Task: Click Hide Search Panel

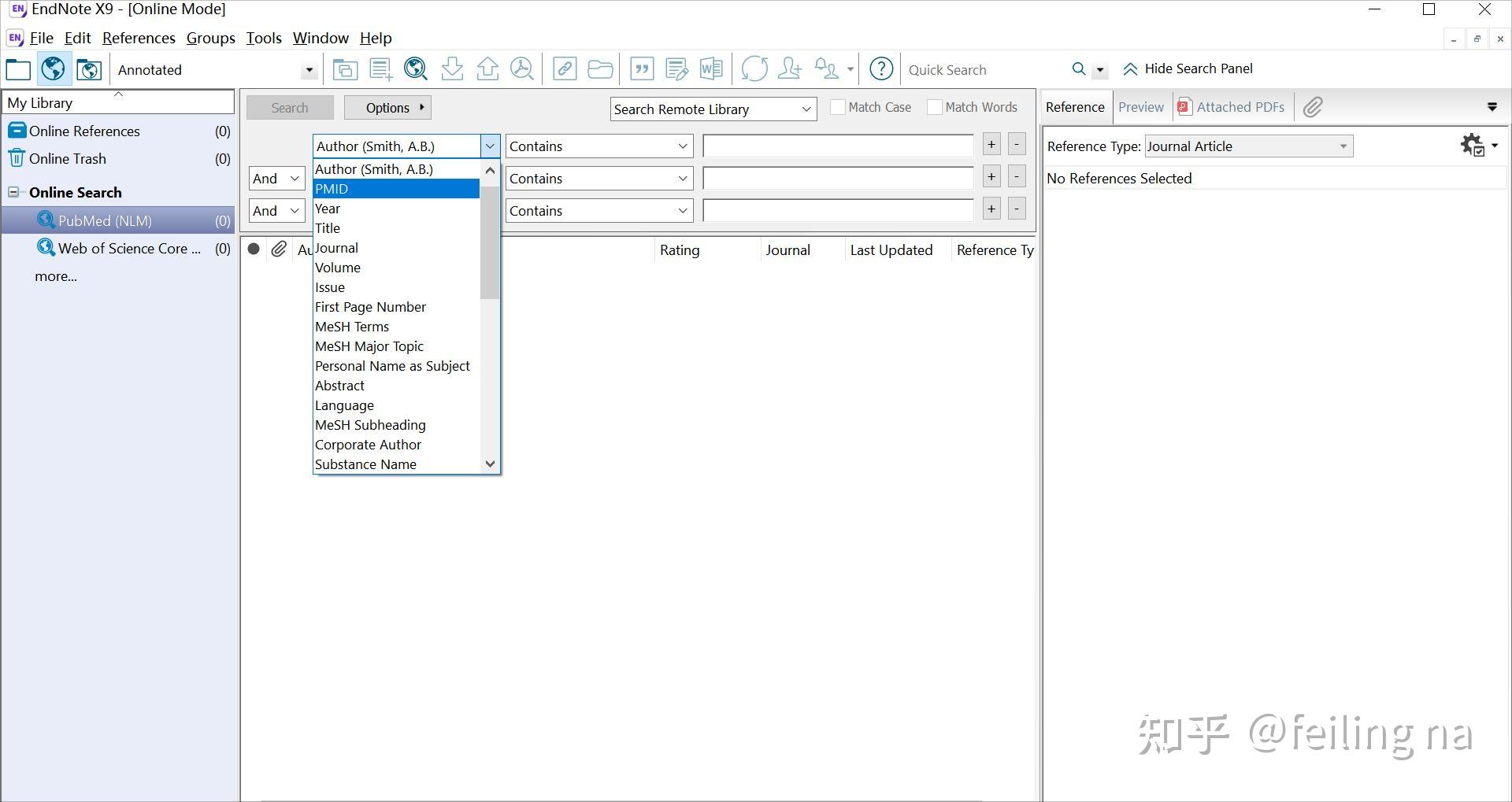Action: pyautogui.click(x=1188, y=69)
